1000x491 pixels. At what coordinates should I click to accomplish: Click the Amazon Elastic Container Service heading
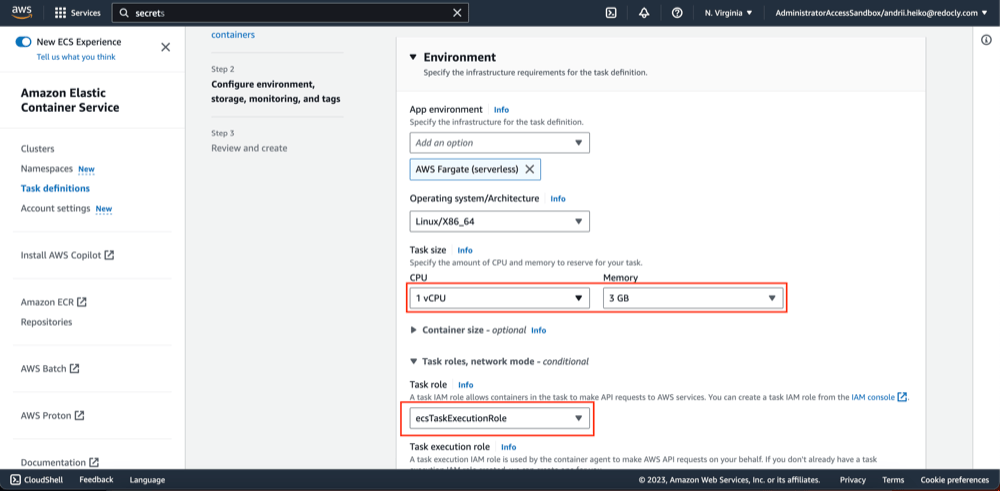coord(70,100)
